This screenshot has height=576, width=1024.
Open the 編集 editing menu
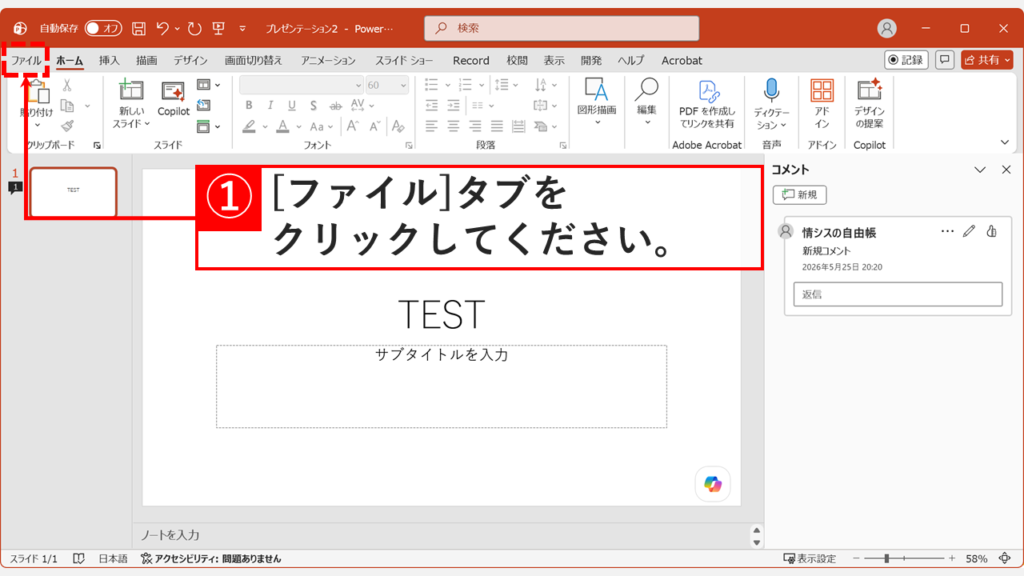647,101
